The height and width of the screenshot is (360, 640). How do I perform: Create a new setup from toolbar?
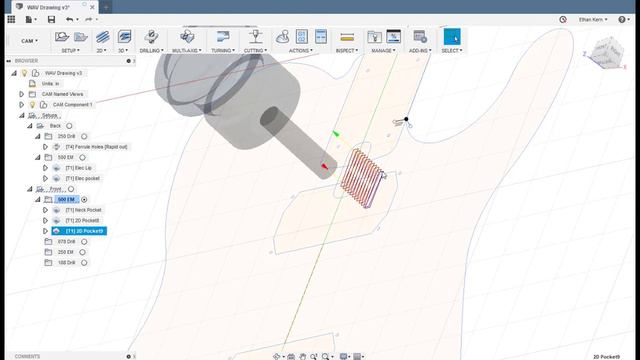[x=62, y=37]
